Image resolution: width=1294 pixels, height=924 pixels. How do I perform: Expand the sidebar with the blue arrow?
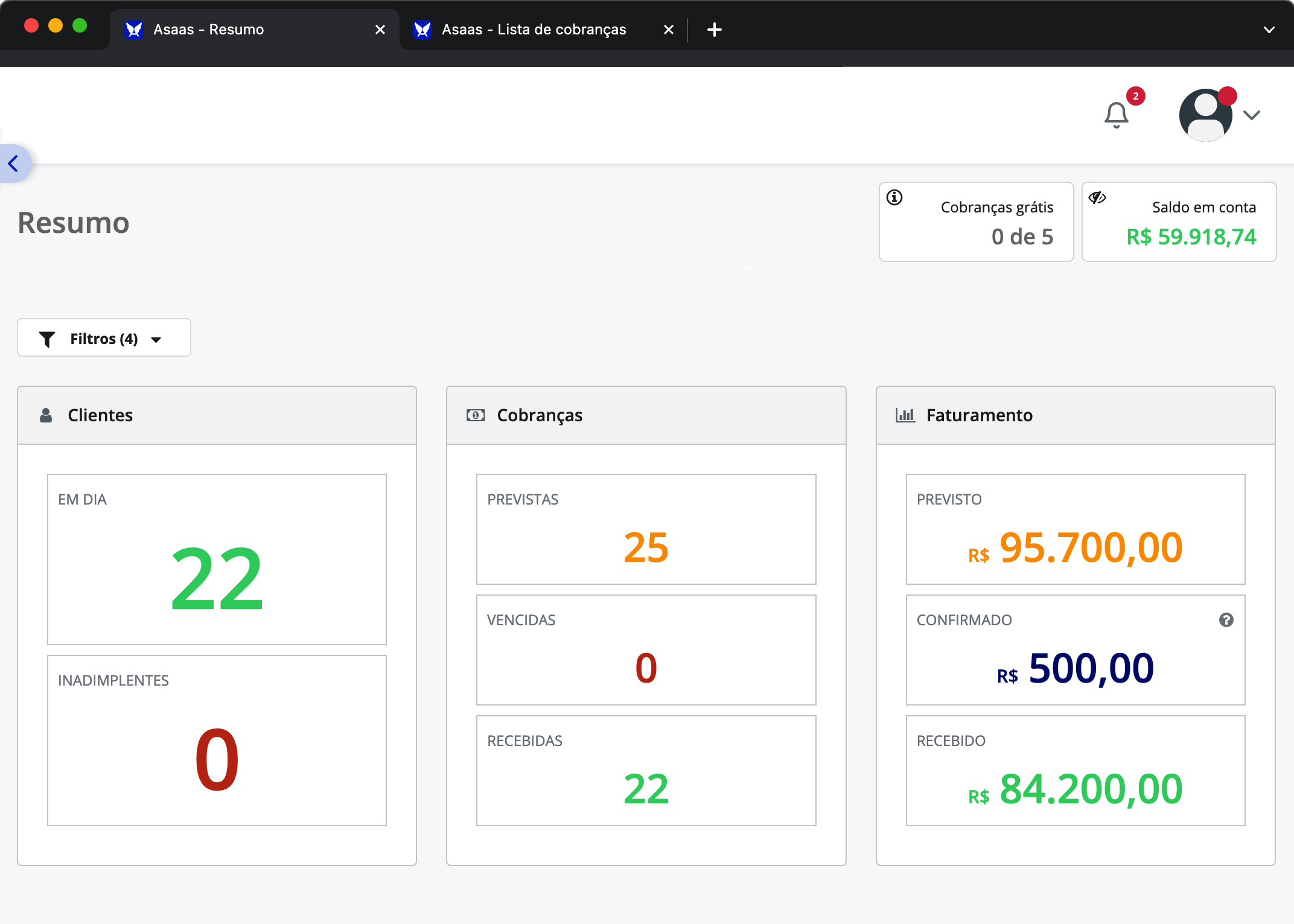coord(13,164)
